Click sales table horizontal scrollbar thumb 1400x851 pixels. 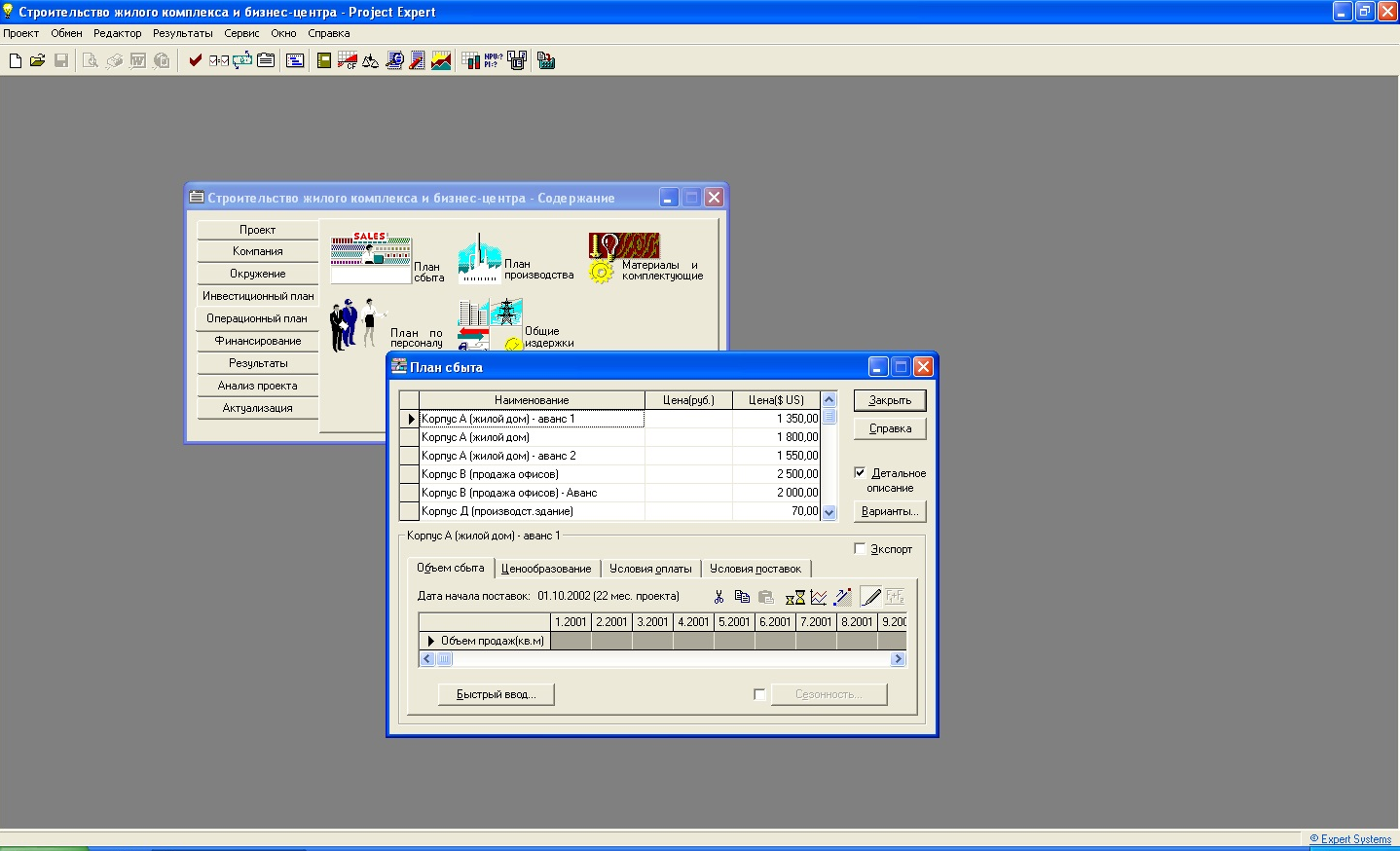coord(444,659)
